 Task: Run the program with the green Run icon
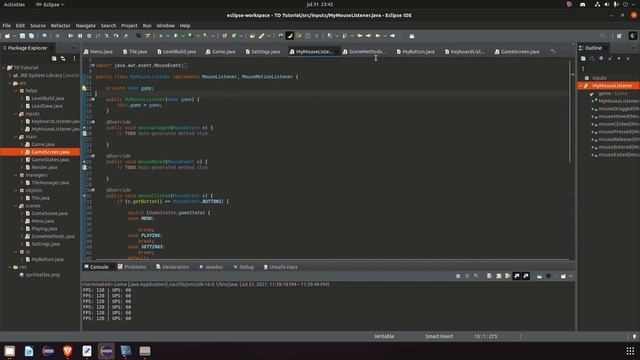176,36
